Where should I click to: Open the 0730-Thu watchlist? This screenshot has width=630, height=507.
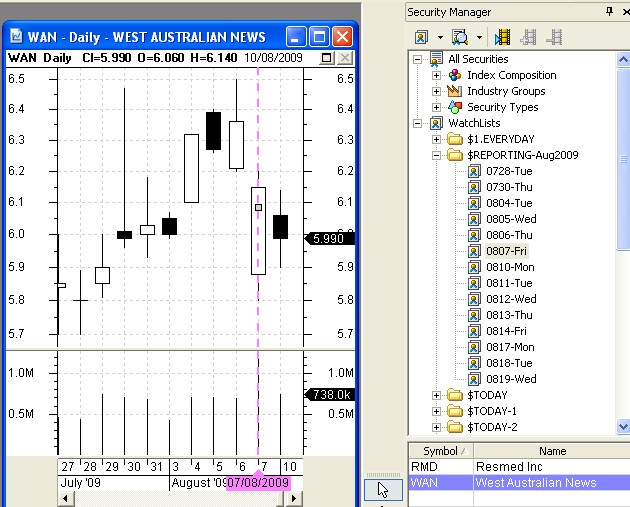509,187
